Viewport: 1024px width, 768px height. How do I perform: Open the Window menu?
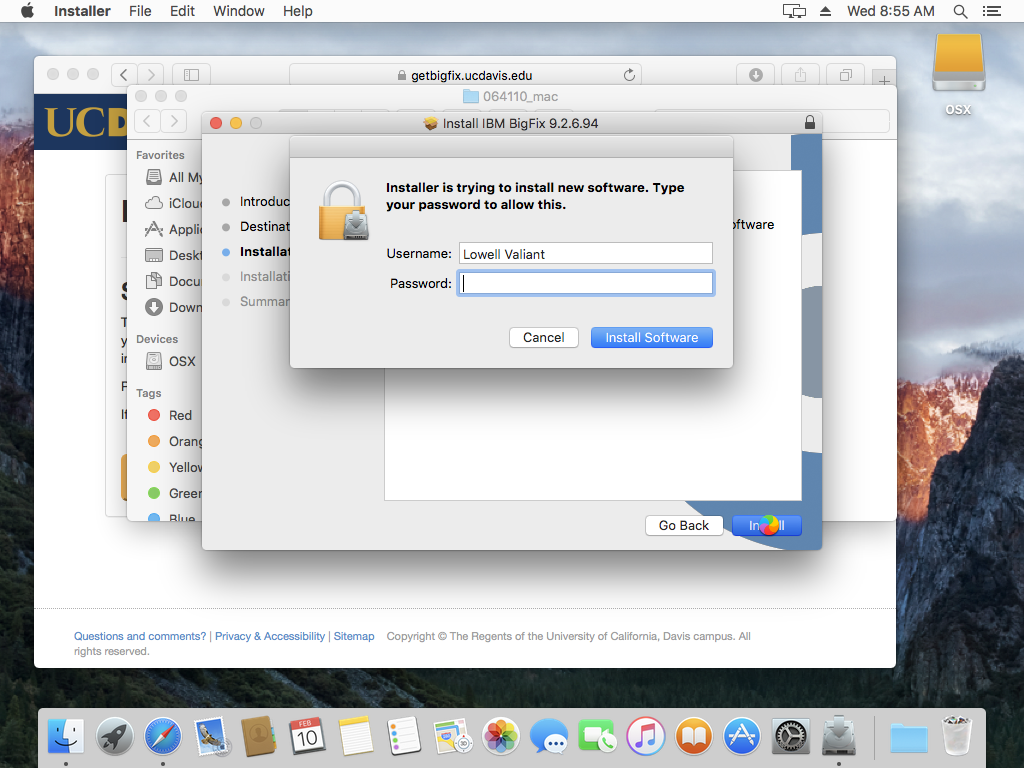coord(238,11)
